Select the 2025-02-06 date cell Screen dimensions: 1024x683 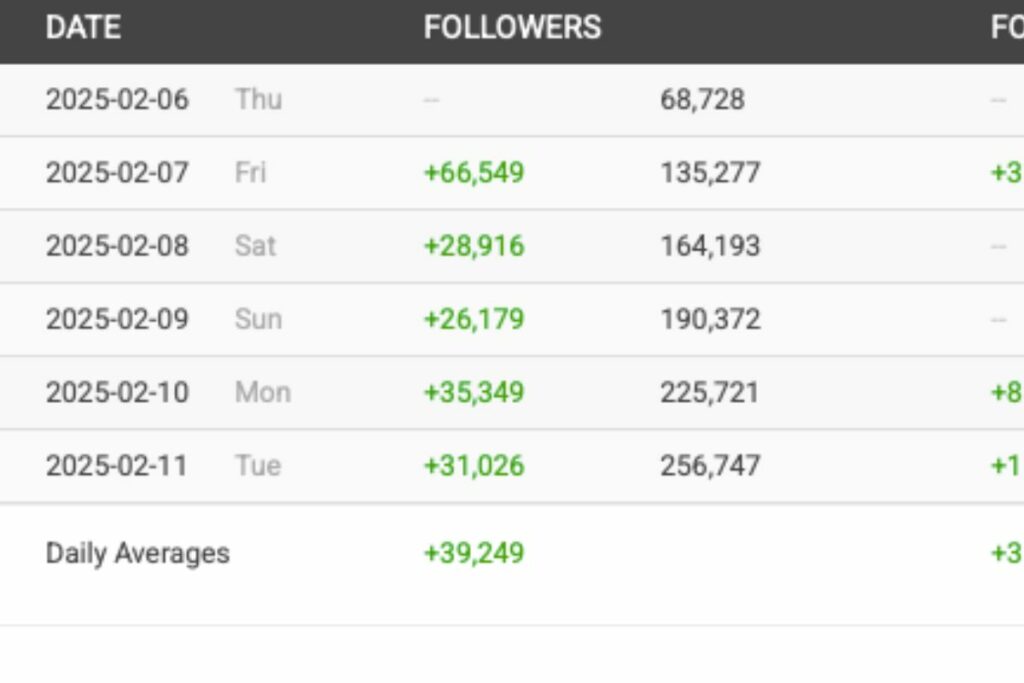coord(117,100)
